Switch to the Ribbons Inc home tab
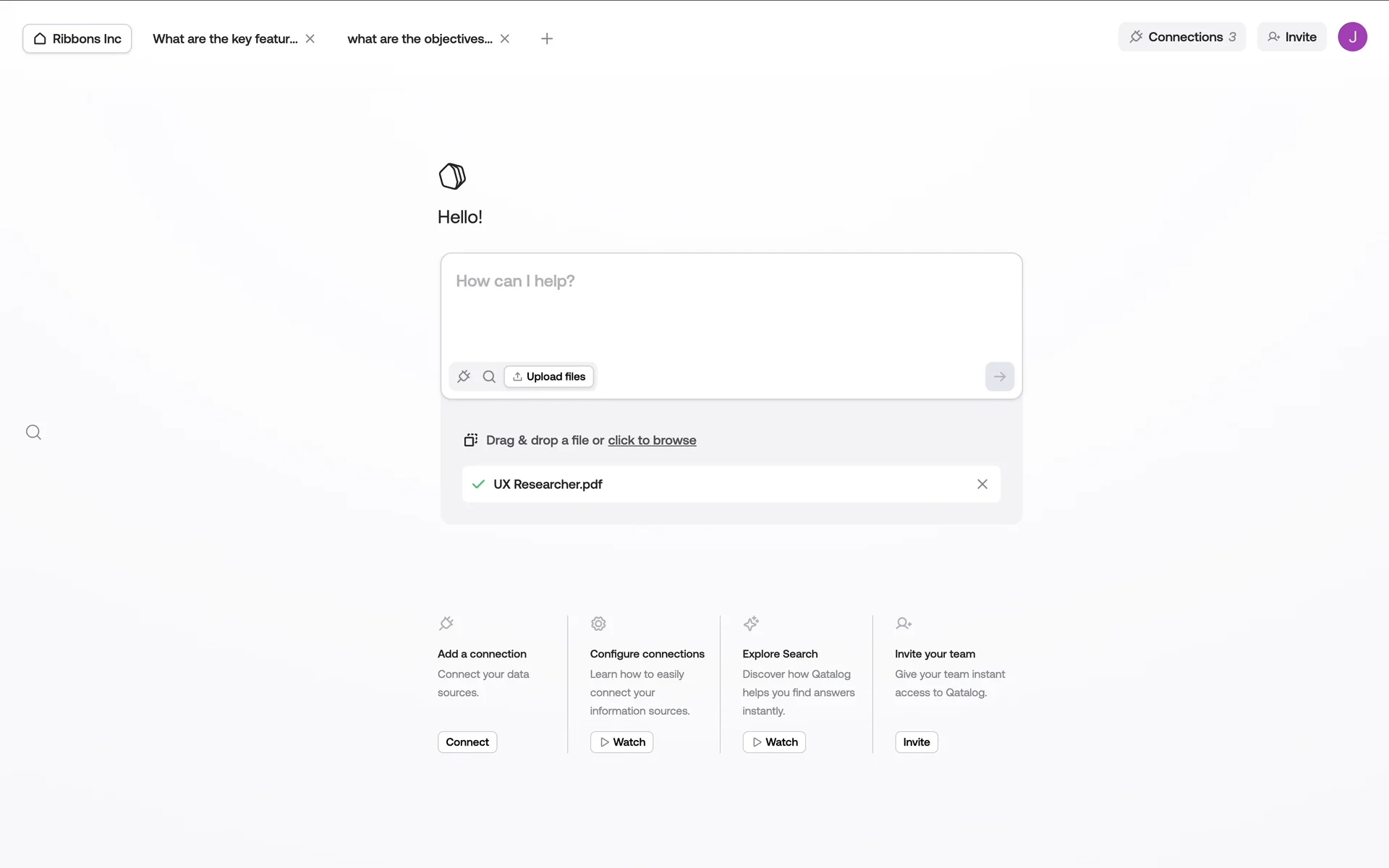 (x=77, y=38)
